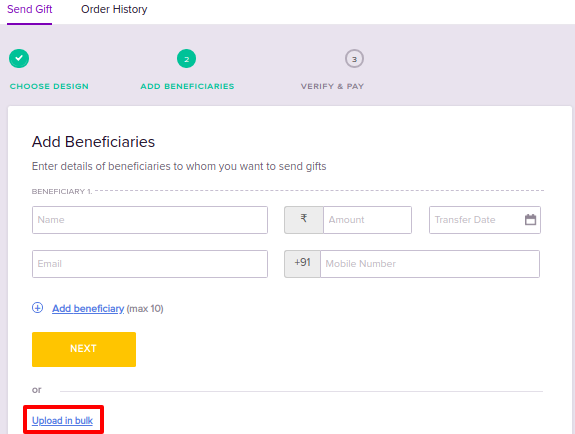Click the rupee currency symbol box

[304, 220]
